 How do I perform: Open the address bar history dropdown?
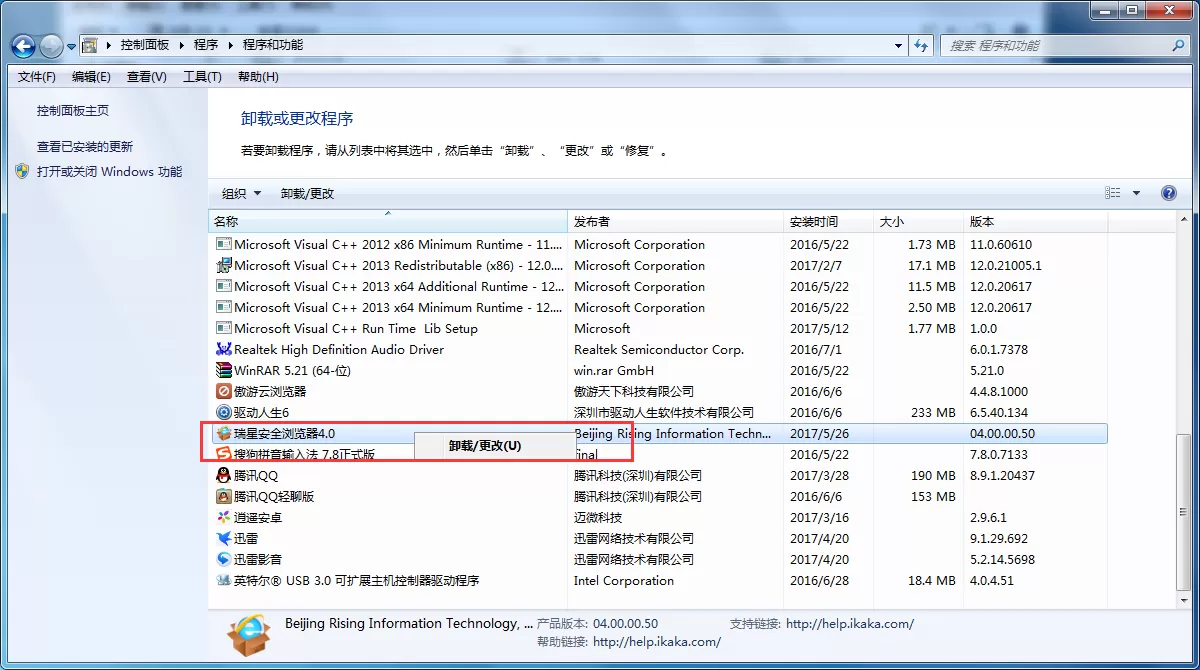coord(898,46)
